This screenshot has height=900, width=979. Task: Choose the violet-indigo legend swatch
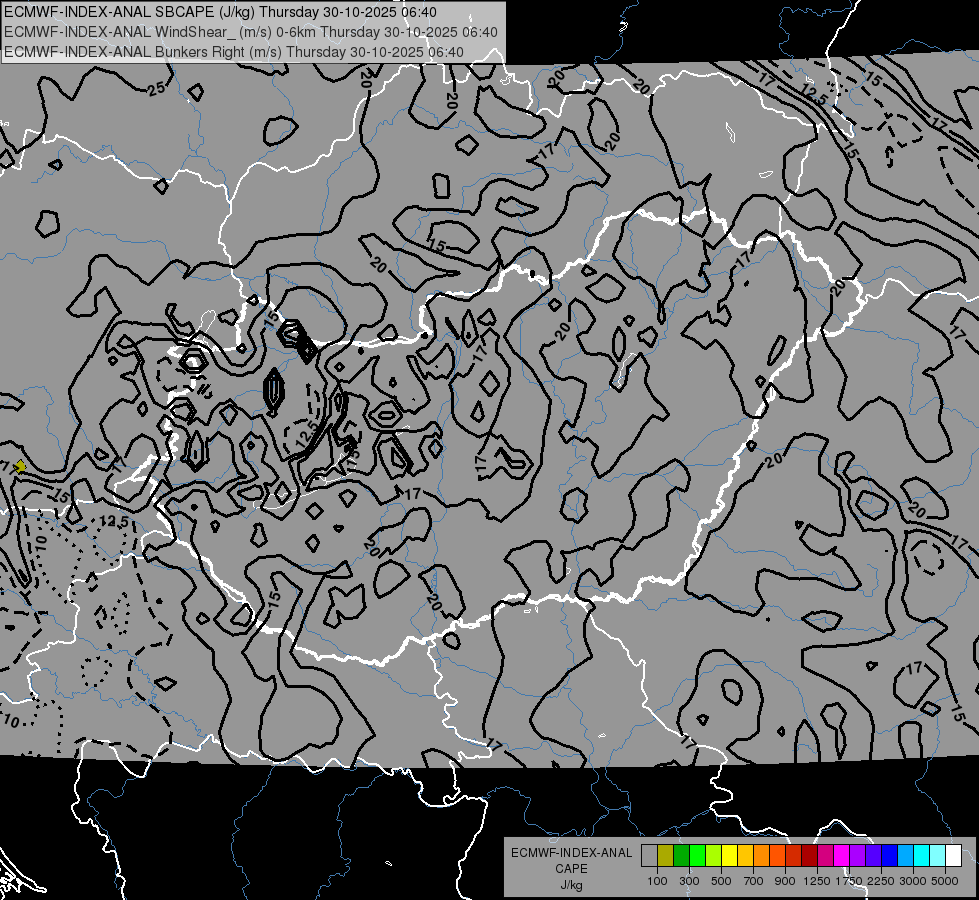click(874, 855)
